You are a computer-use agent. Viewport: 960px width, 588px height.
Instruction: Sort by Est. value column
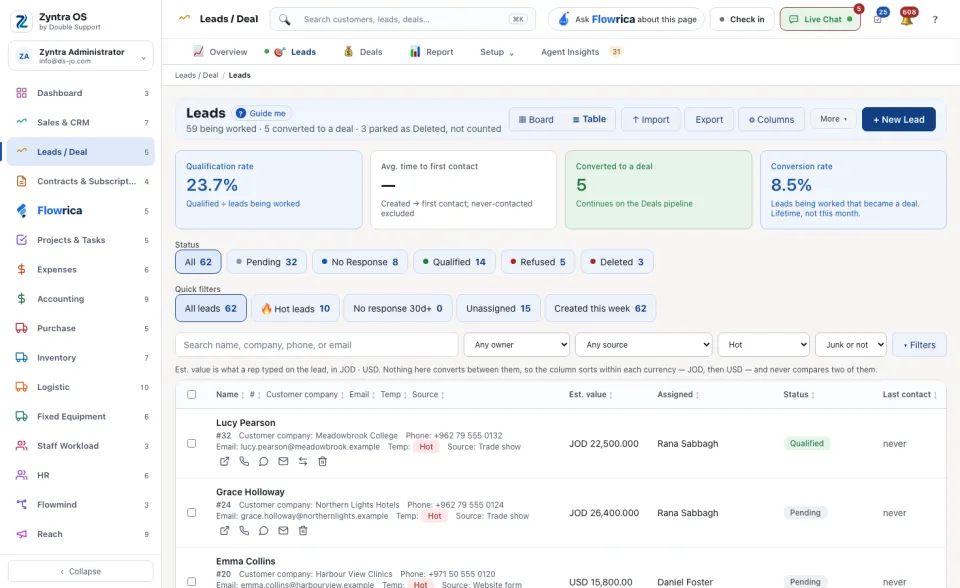590,394
